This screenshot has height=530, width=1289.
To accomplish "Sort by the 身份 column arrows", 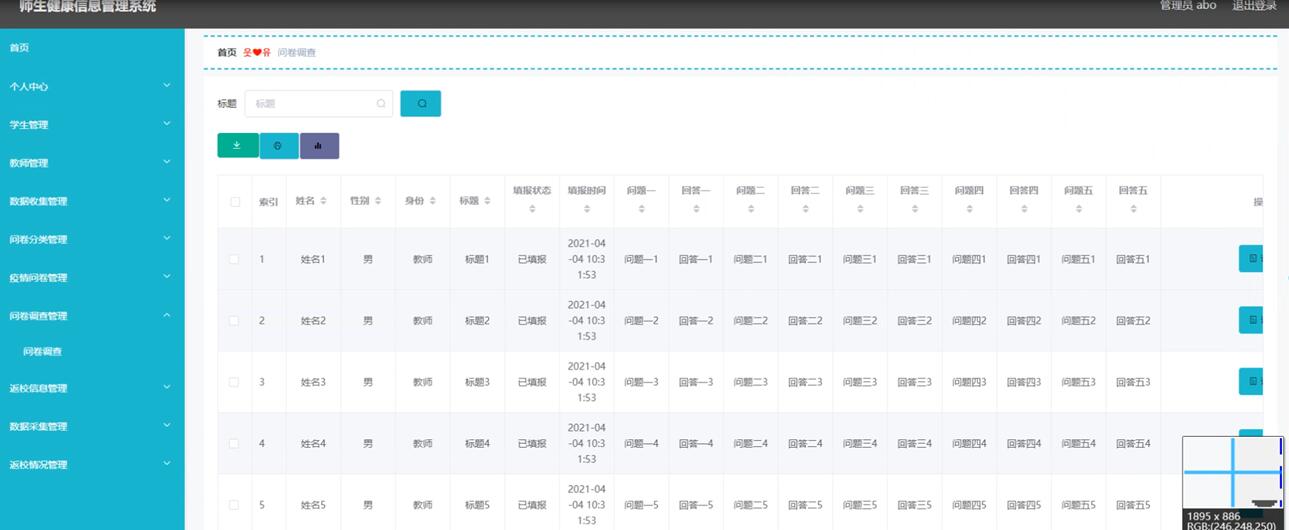I will pyautogui.click(x=432, y=201).
